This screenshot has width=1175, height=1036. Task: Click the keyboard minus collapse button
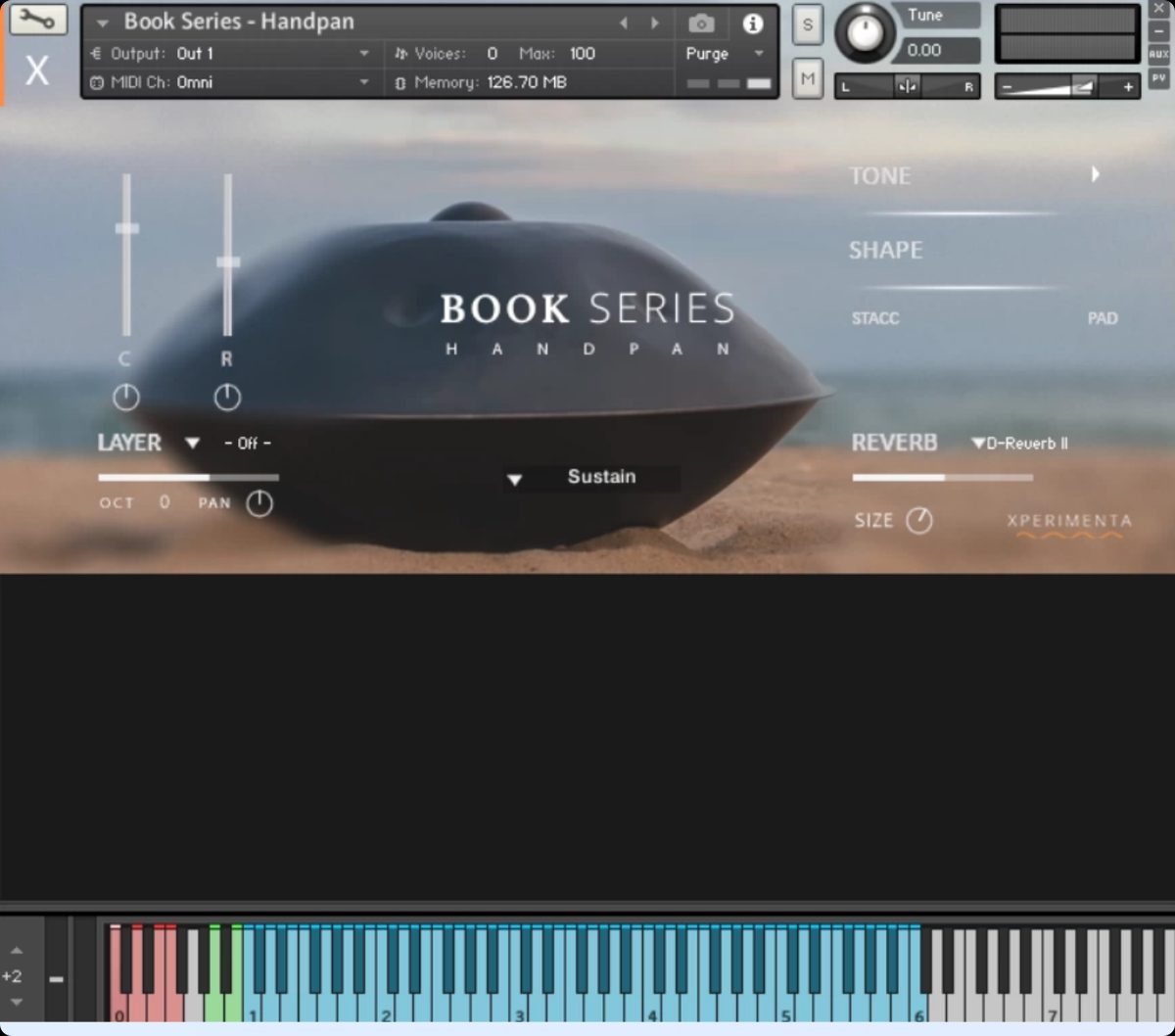click(57, 978)
